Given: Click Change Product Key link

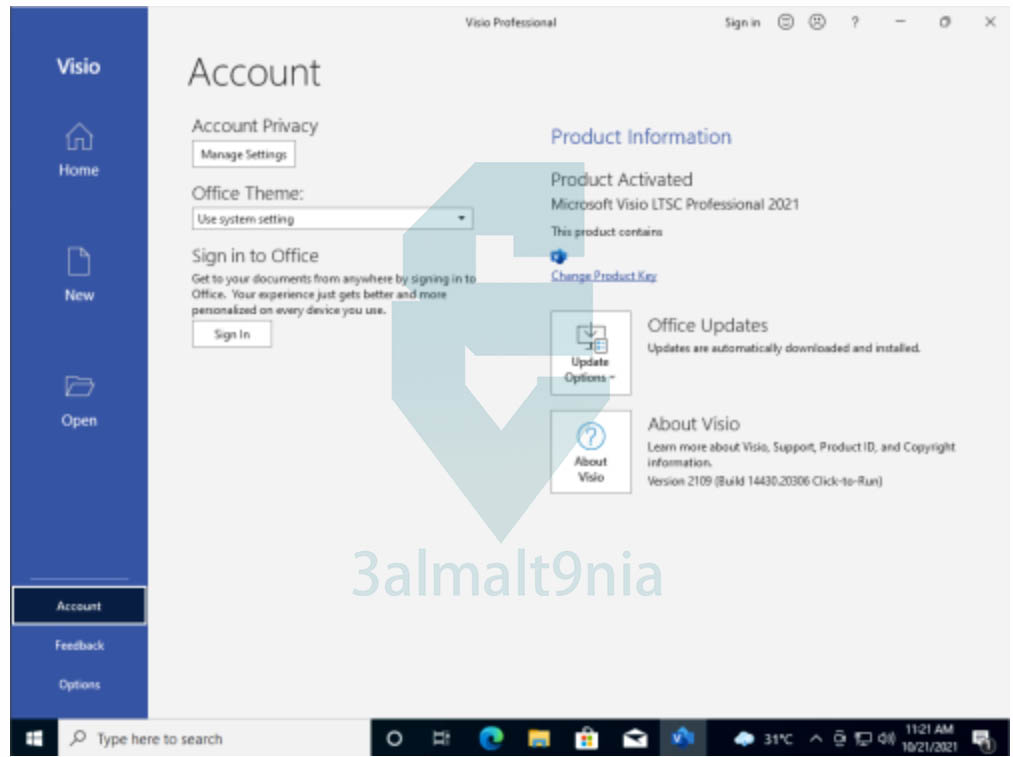Looking at the screenshot, I should pyautogui.click(x=603, y=276).
